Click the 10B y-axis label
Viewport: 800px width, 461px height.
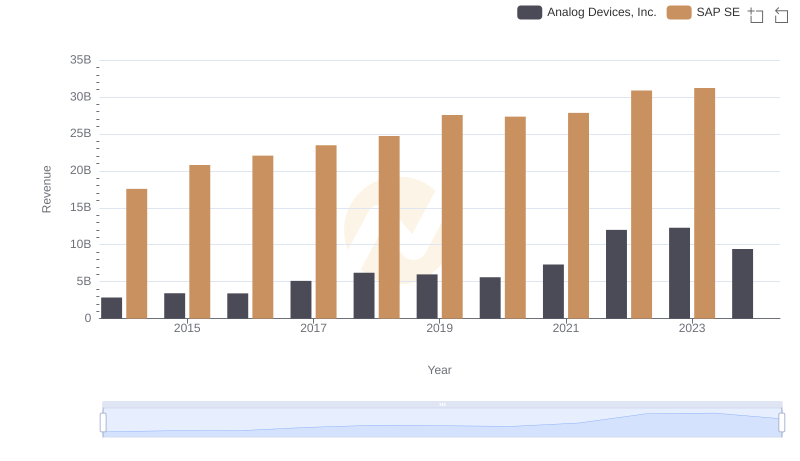[81, 244]
